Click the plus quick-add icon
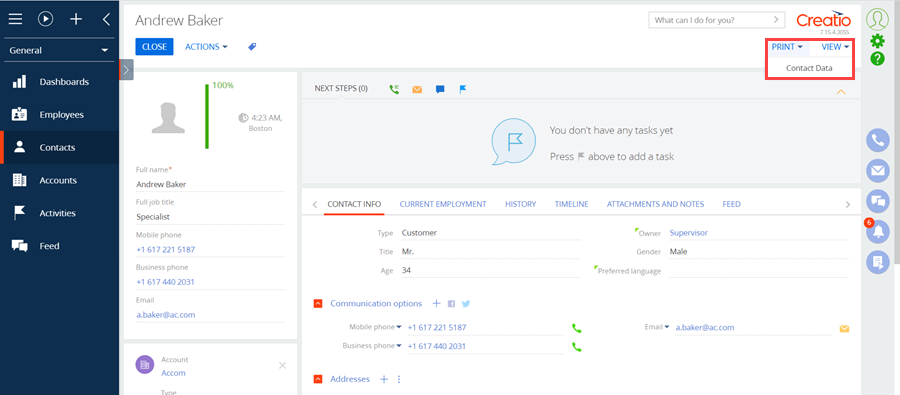Screen dimensions: 900x395 (x=76, y=19)
